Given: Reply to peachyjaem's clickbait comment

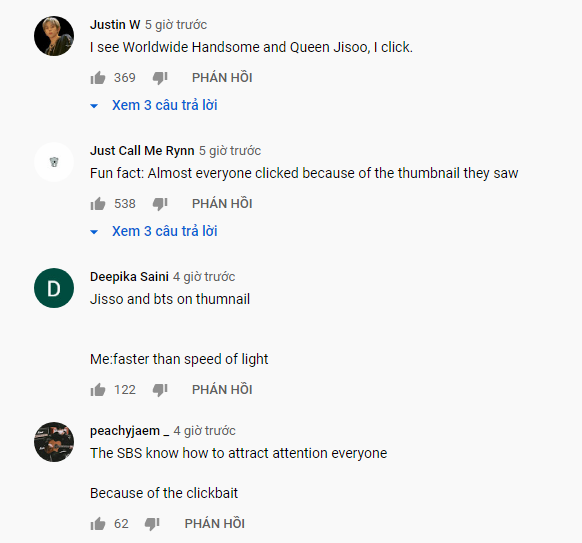Looking at the screenshot, I should coord(215,523).
